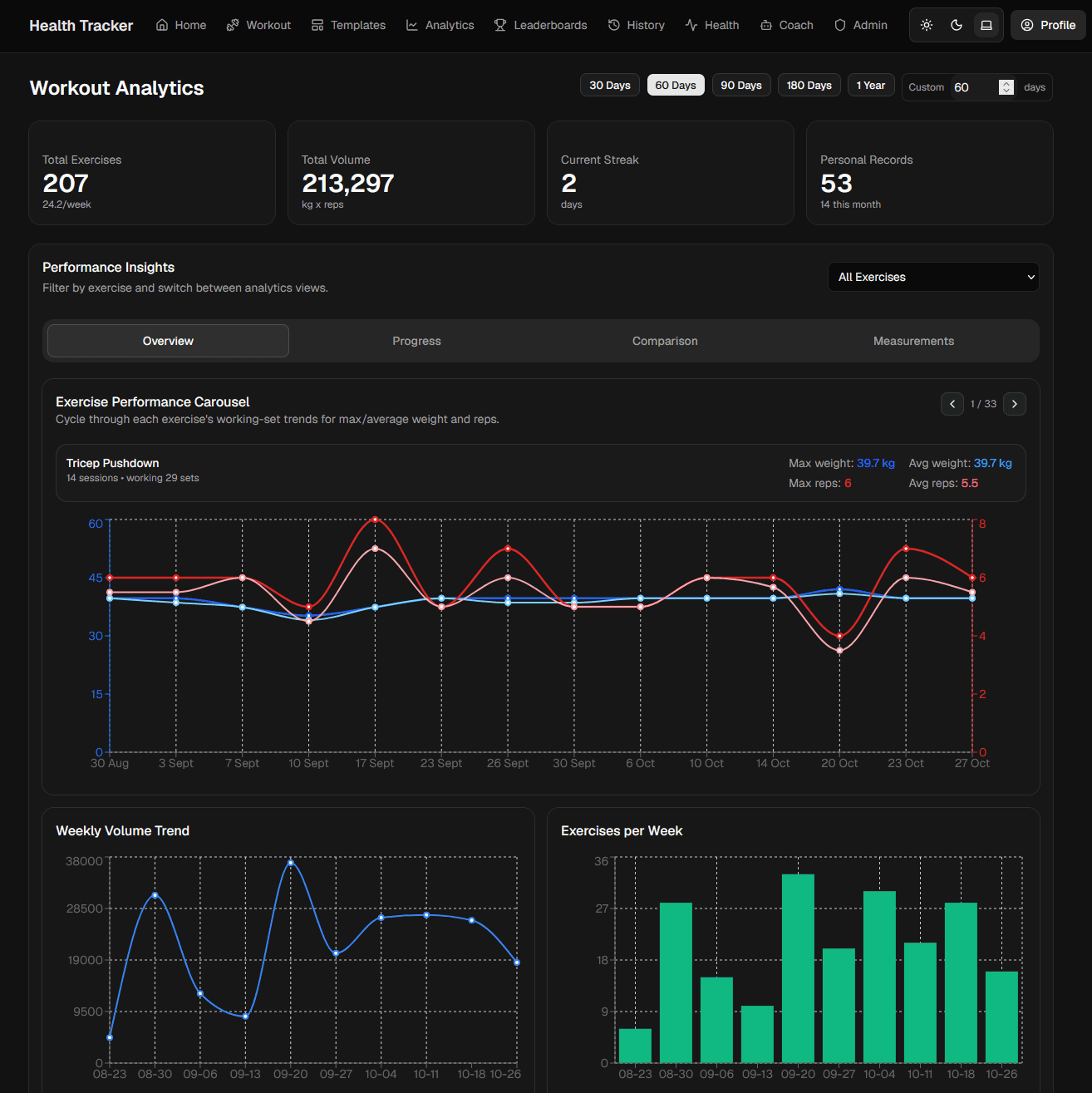Switch to the Progress tab
Screen dimensions: 1092x1093
coord(416,341)
